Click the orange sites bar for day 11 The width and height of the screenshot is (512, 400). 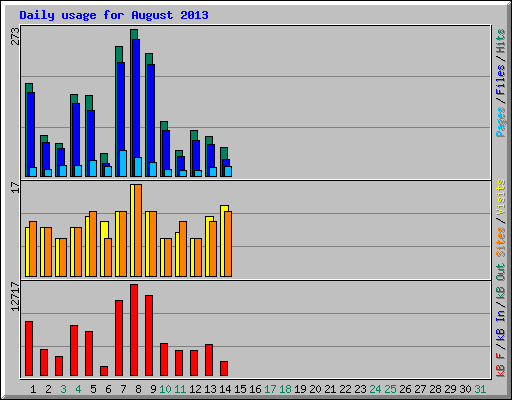point(183,249)
